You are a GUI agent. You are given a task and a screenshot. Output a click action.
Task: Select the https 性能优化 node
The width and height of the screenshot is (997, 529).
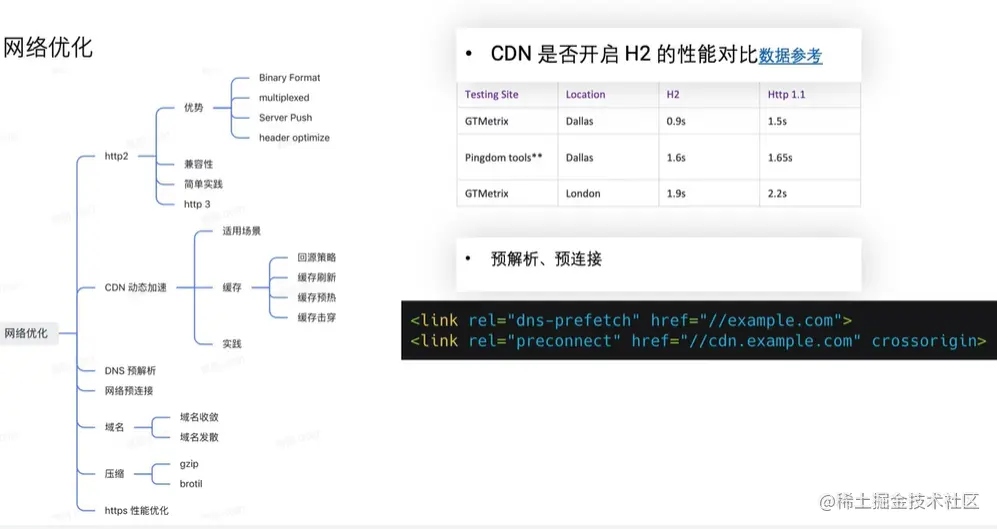pos(137,511)
